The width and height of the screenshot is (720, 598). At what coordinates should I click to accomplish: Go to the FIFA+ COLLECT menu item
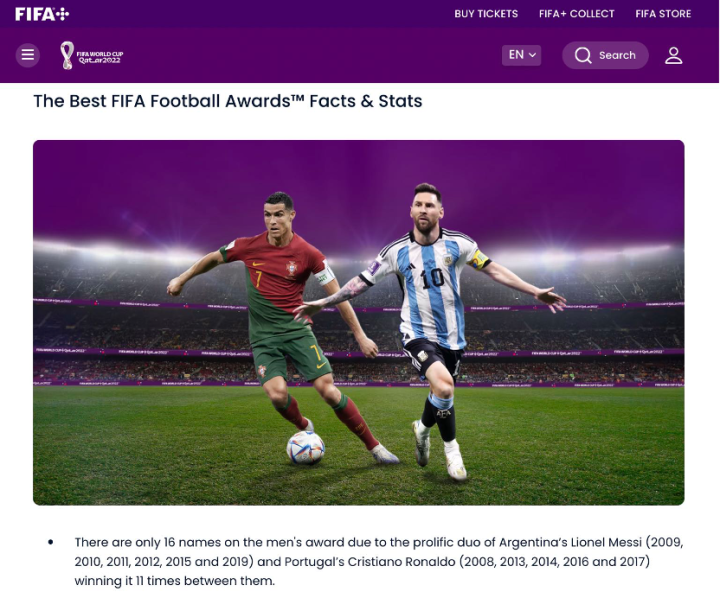(576, 14)
